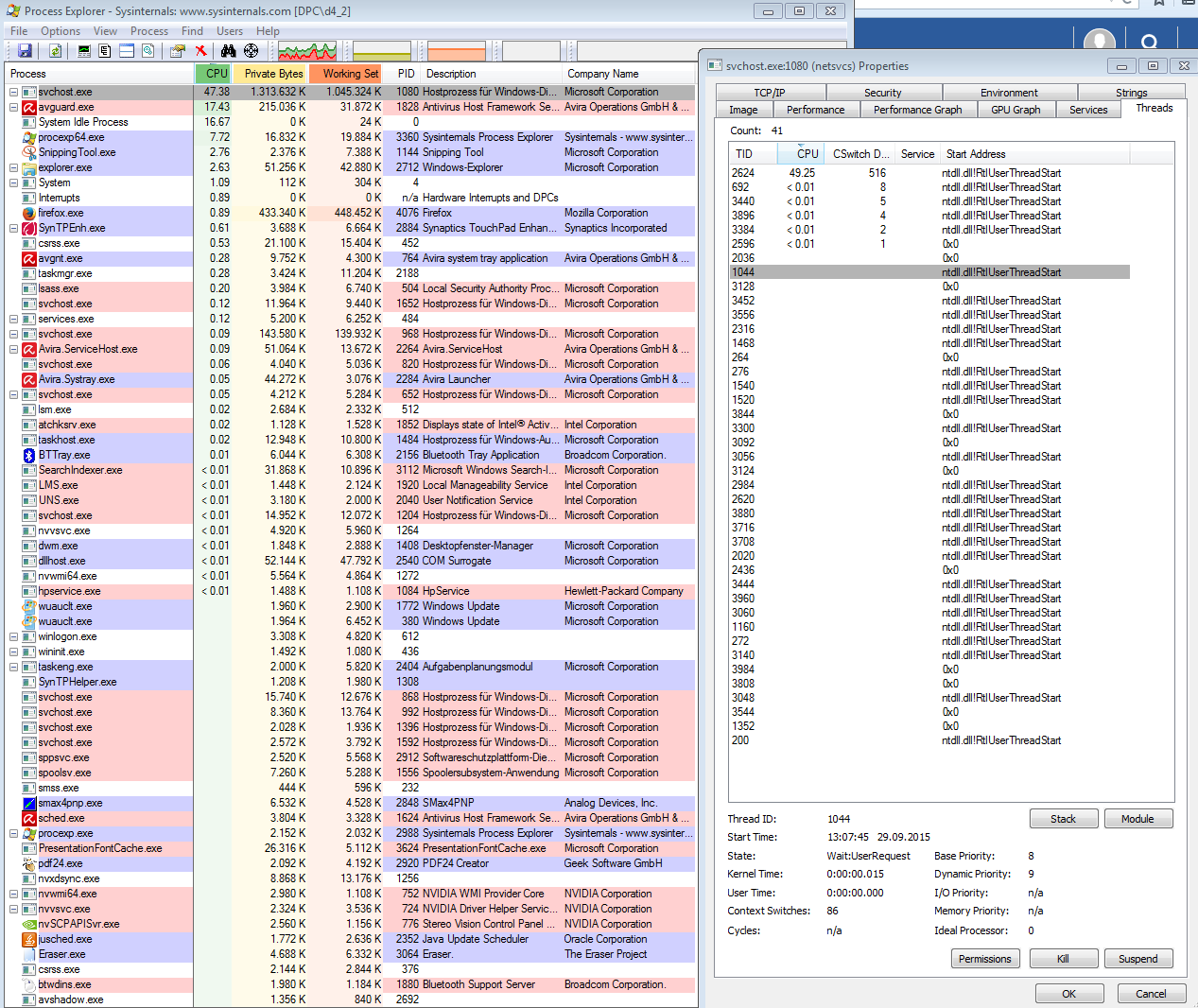Screen dimensions: 1198x1008
Task: Sort threads by Start Address column
Action: pyautogui.click(x=1035, y=154)
